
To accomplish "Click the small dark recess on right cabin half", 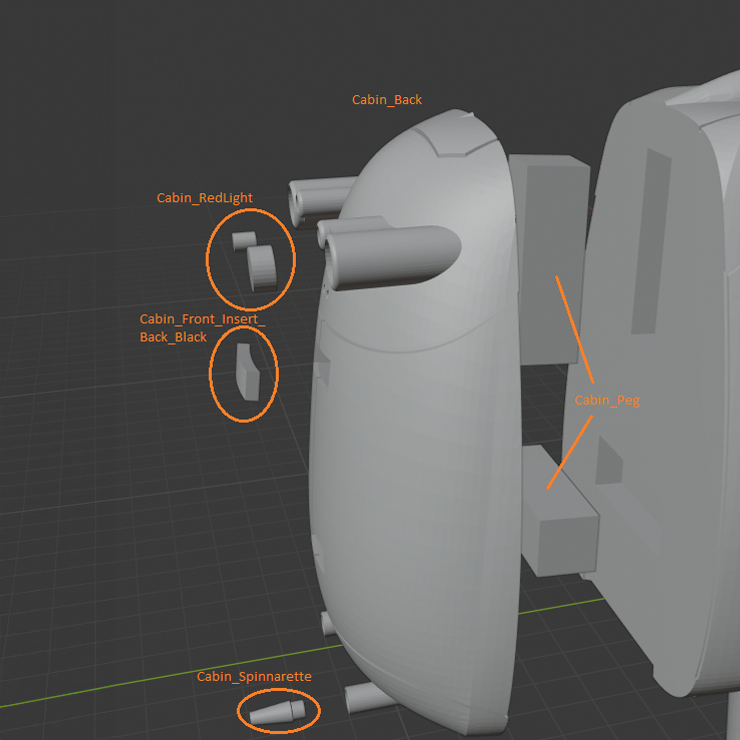I will coord(609,462).
